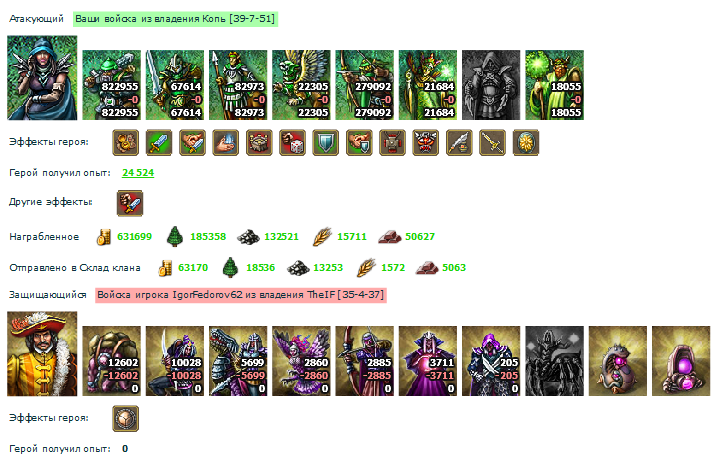Click the fist with sword other-effects icon
Viewport: 716px width, 460px height.
(x=130, y=203)
